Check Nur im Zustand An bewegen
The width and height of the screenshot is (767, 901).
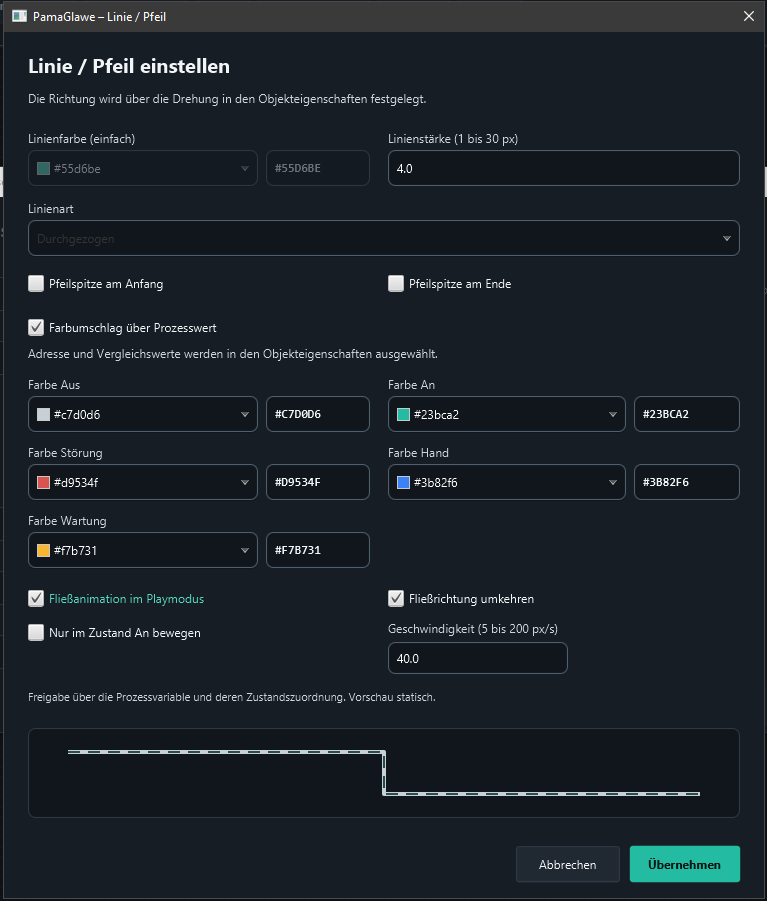[36, 633]
